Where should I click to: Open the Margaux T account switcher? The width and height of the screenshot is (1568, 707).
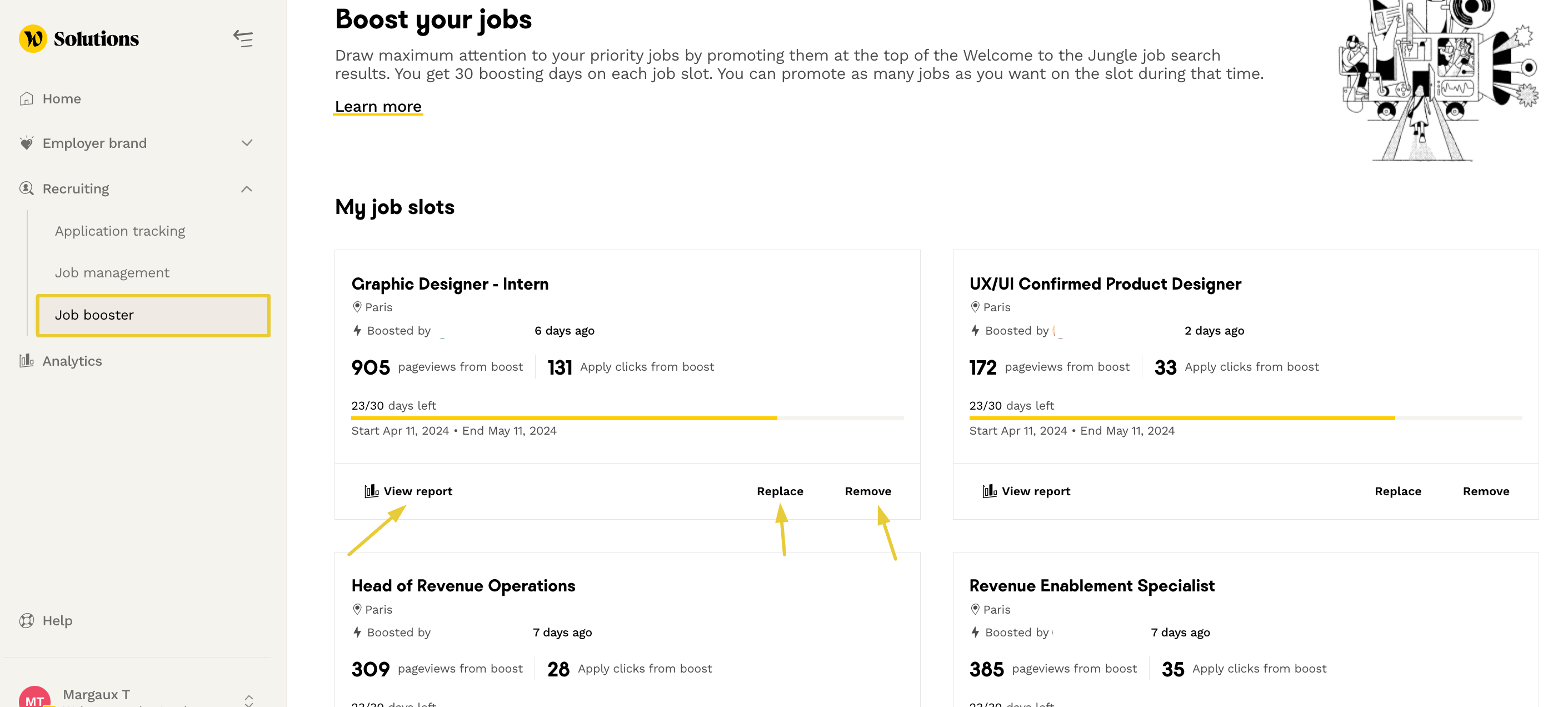[x=248, y=699]
